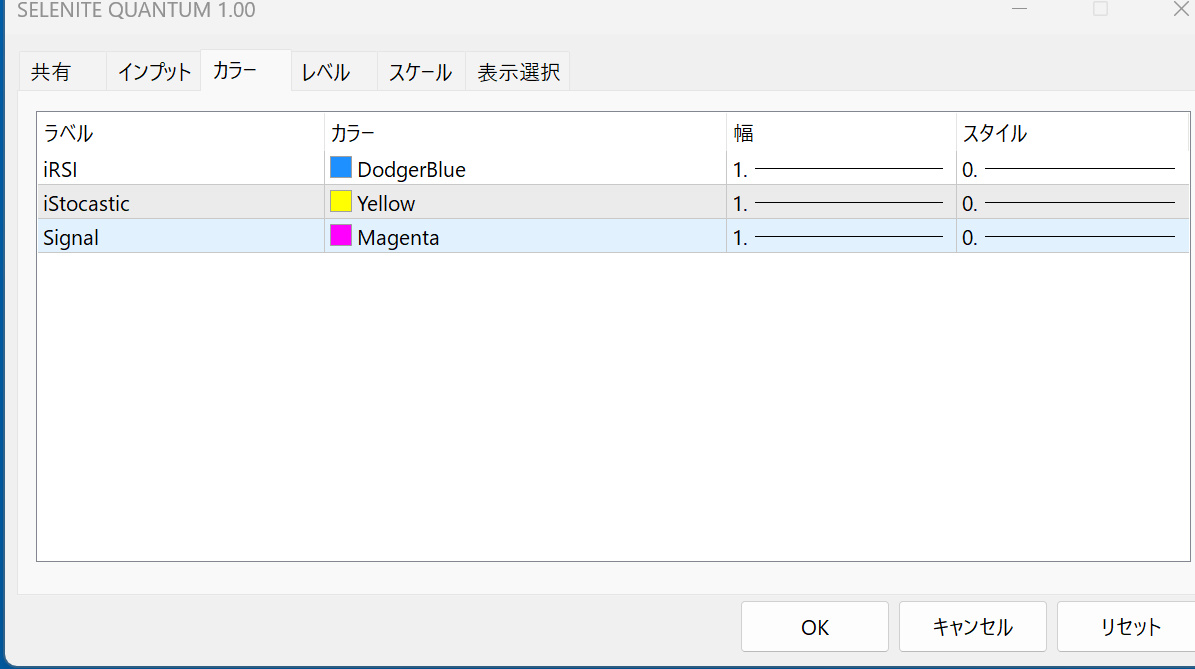1195x669 pixels.
Task: Open the 表示選択 tab
Action: point(518,72)
